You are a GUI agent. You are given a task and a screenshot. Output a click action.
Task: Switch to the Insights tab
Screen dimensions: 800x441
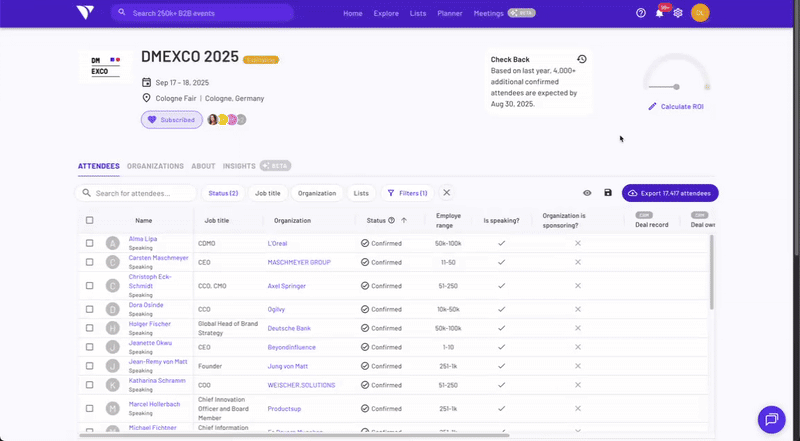(239, 166)
